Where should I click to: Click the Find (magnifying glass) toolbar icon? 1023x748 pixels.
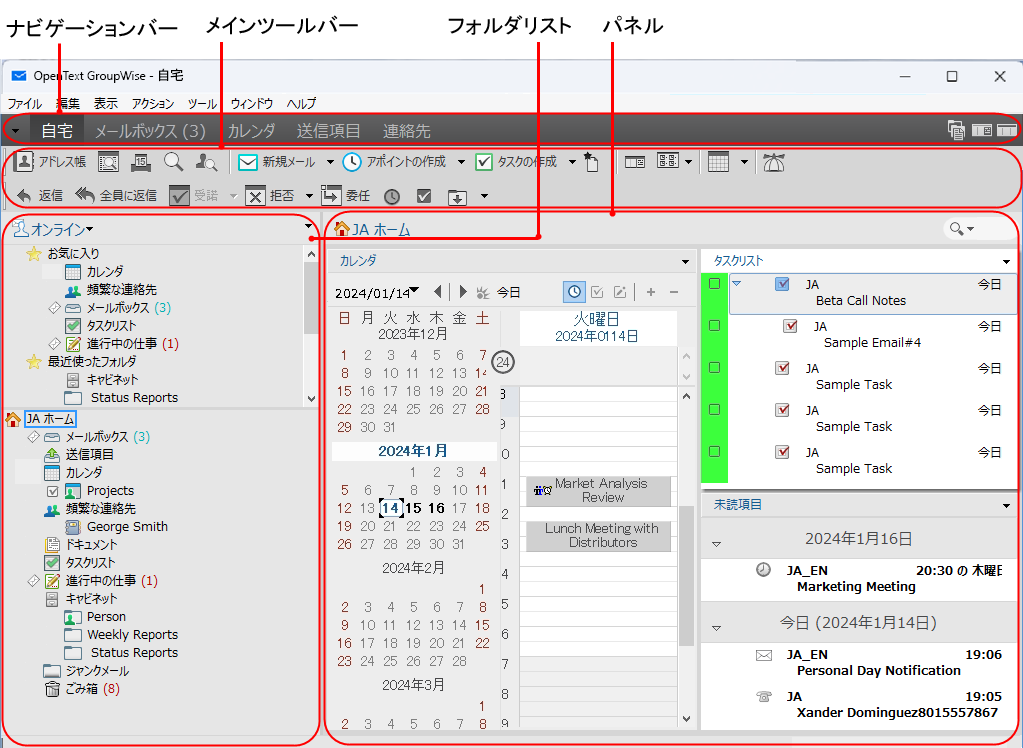click(x=174, y=162)
